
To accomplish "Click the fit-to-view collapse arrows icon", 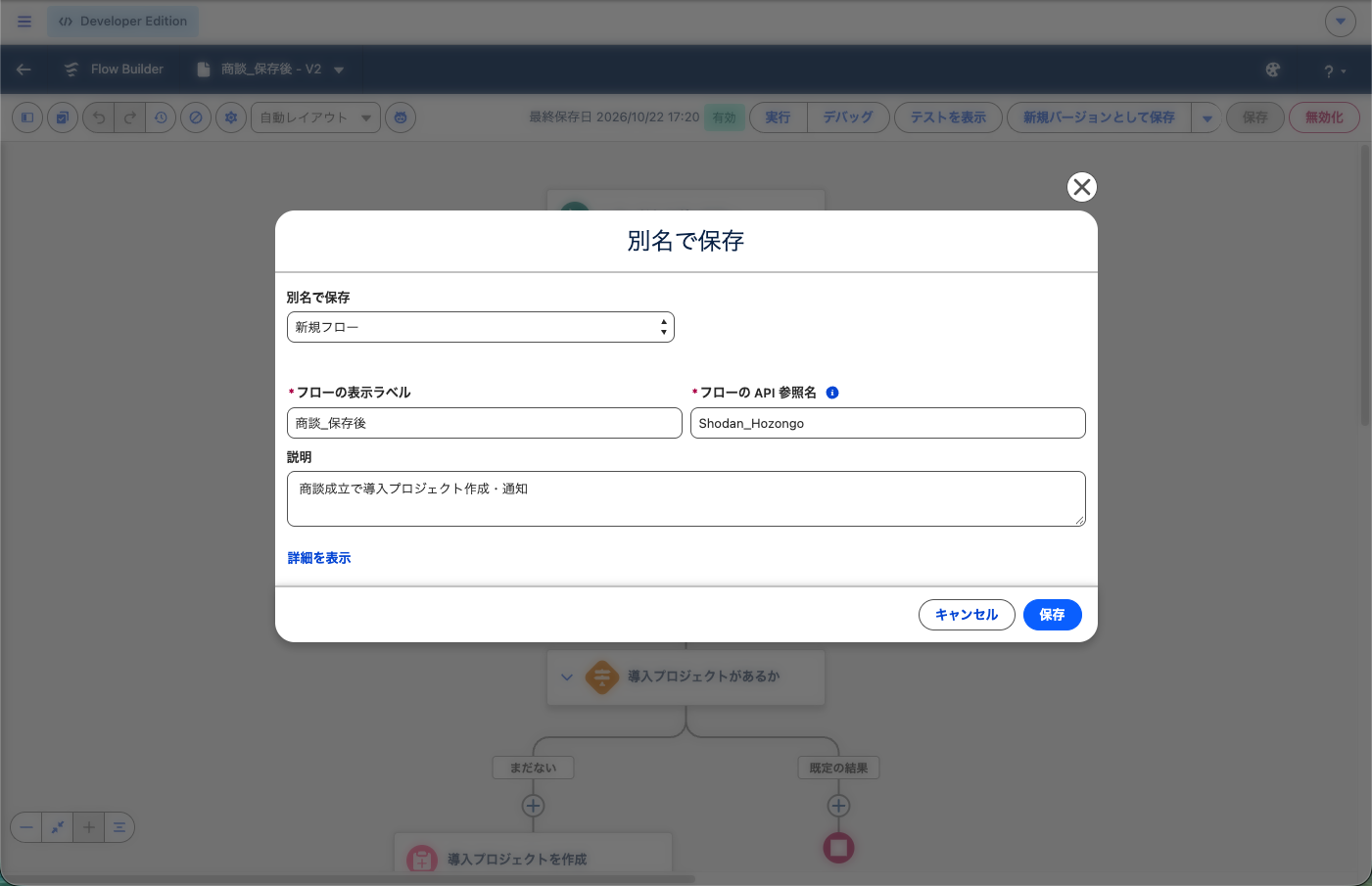I will 58,827.
